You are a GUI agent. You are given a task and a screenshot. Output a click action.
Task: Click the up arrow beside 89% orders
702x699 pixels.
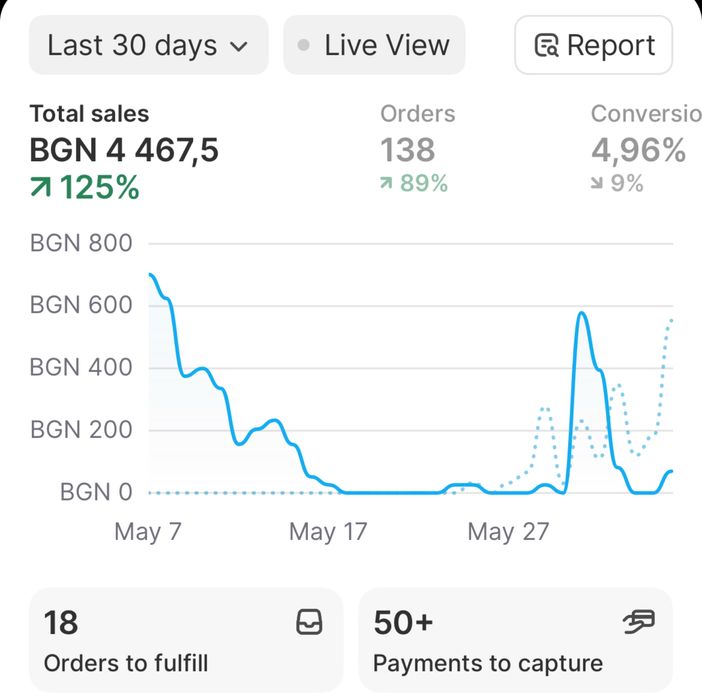point(386,183)
